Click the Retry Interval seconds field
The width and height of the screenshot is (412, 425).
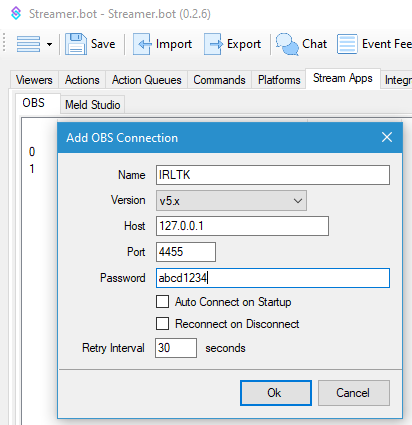(x=176, y=348)
